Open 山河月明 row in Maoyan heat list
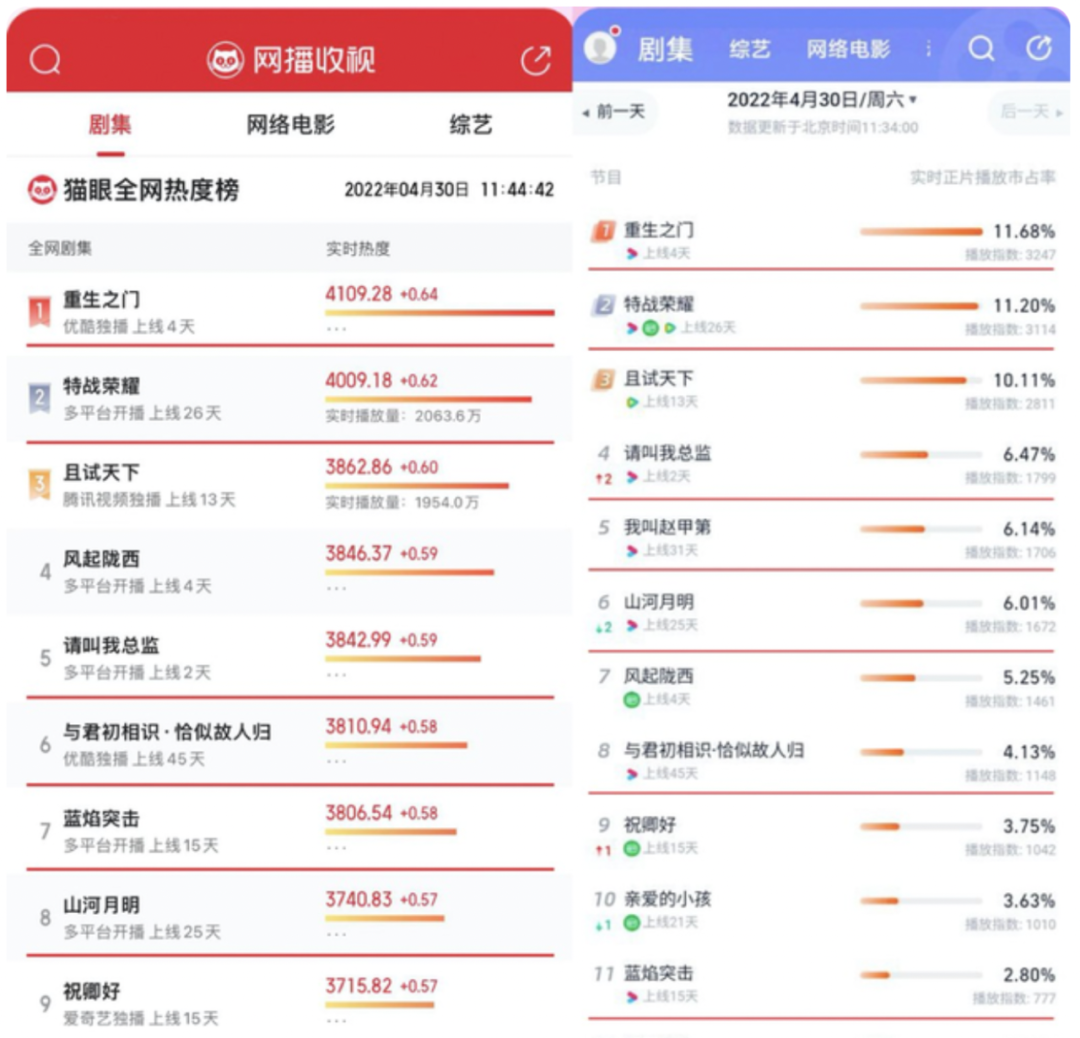1080x1038 pixels. (x=290, y=917)
